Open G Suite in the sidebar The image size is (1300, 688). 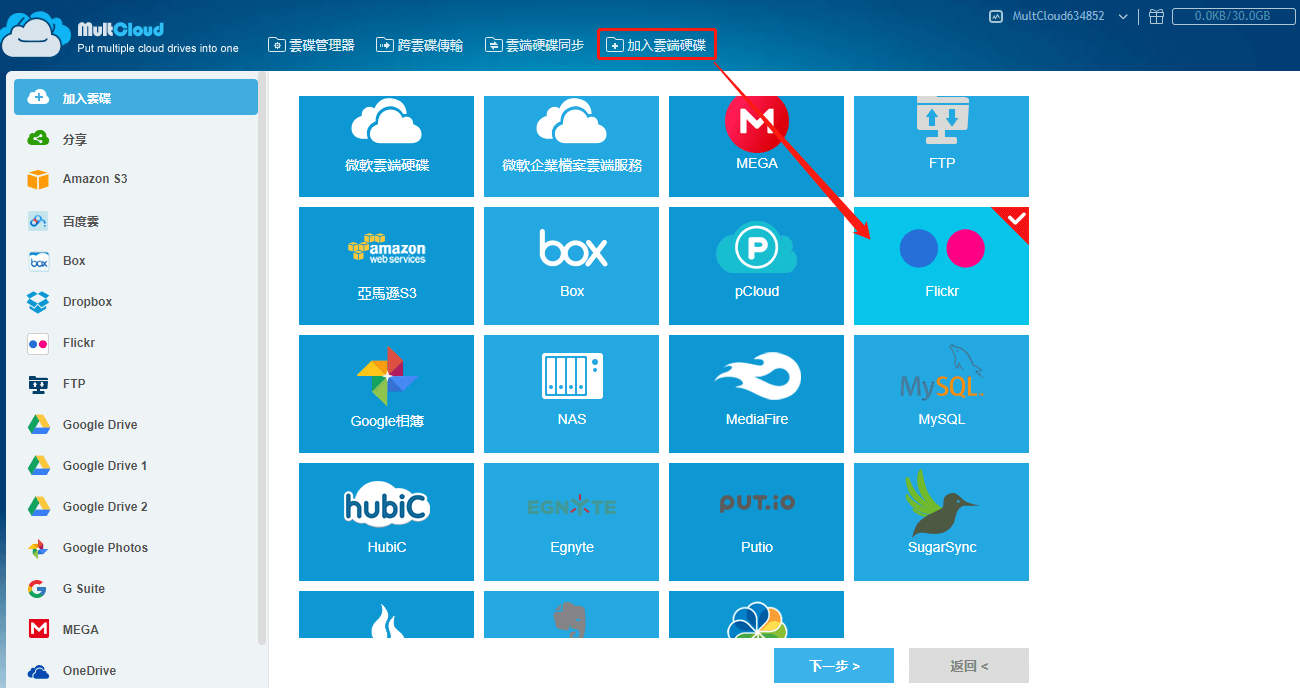136,589
